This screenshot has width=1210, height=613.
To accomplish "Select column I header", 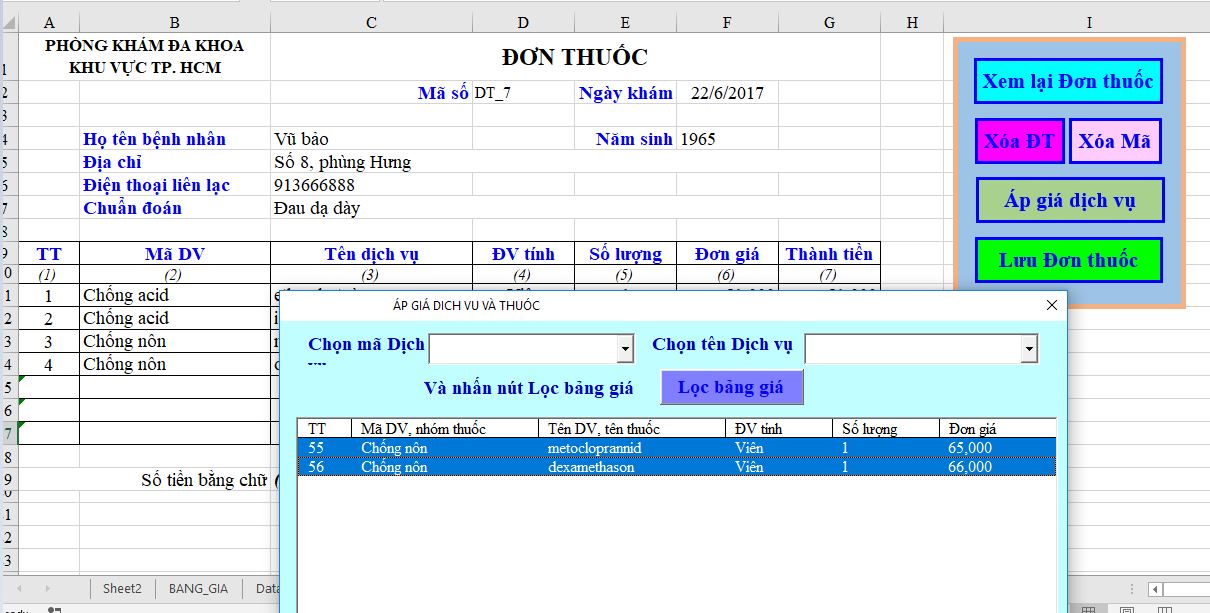I will [x=1088, y=23].
